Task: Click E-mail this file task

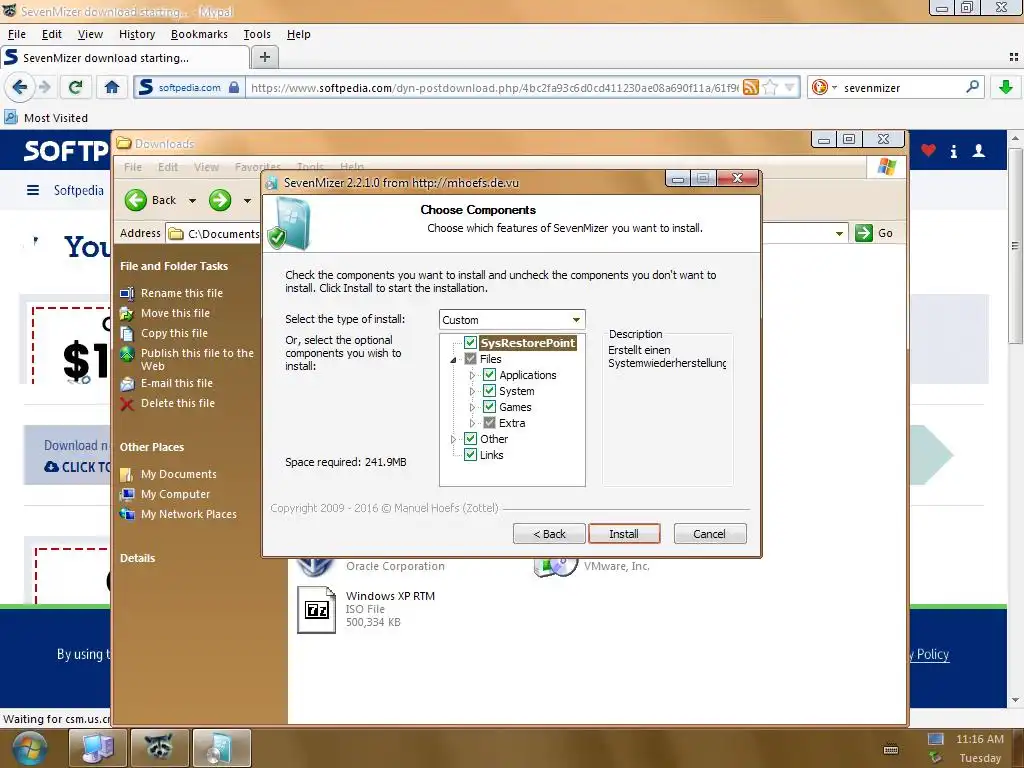Action: point(167,383)
